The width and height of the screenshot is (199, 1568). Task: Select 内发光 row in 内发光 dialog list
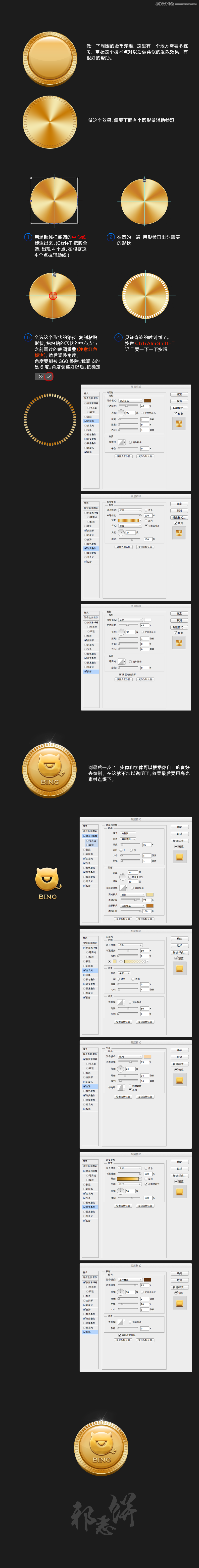(x=91, y=970)
